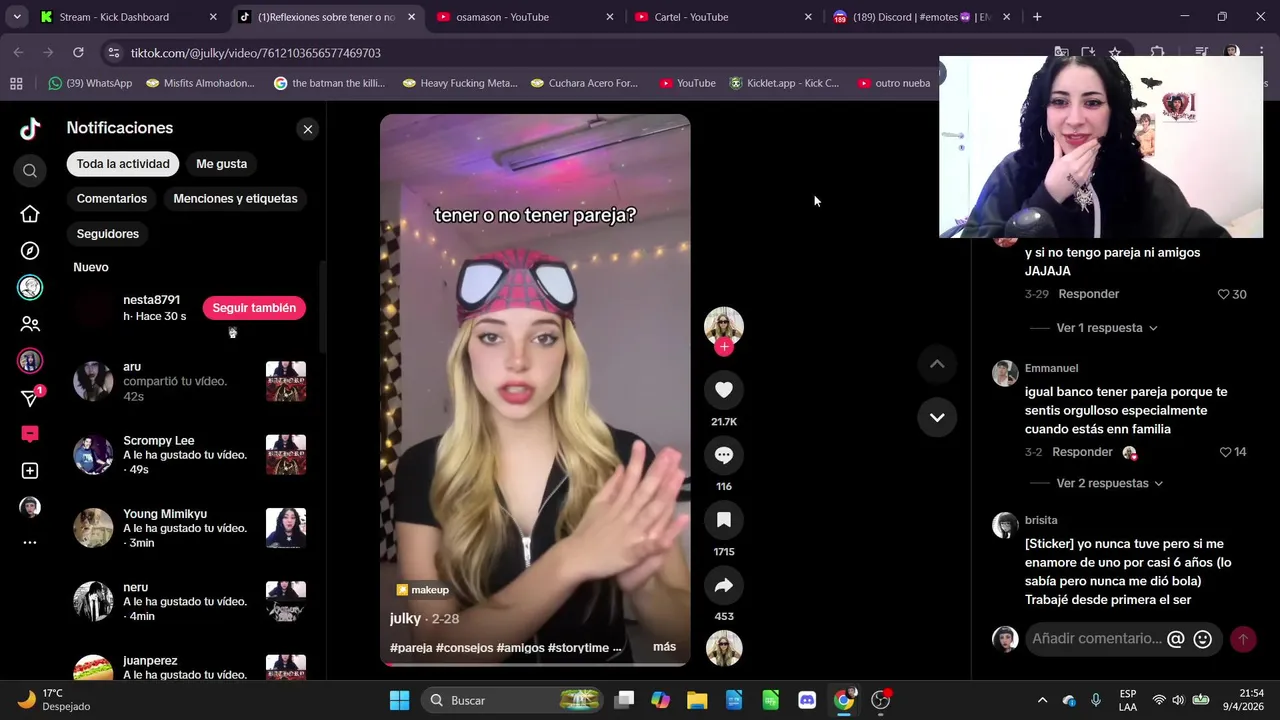Expand video description with más
The height and width of the screenshot is (720, 1280).
click(x=664, y=647)
